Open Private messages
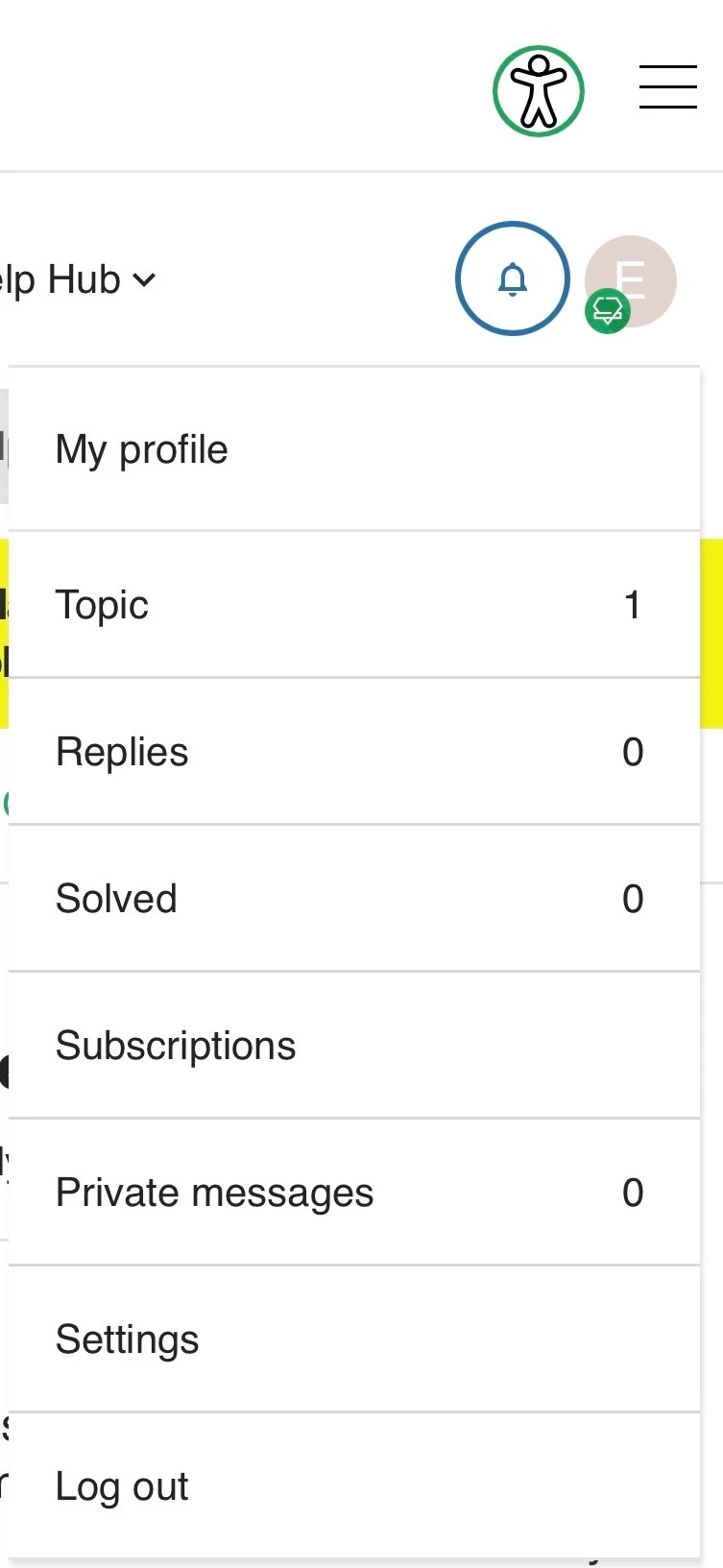The height and width of the screenshot is (1568, 723). (x=214, y=1193)
